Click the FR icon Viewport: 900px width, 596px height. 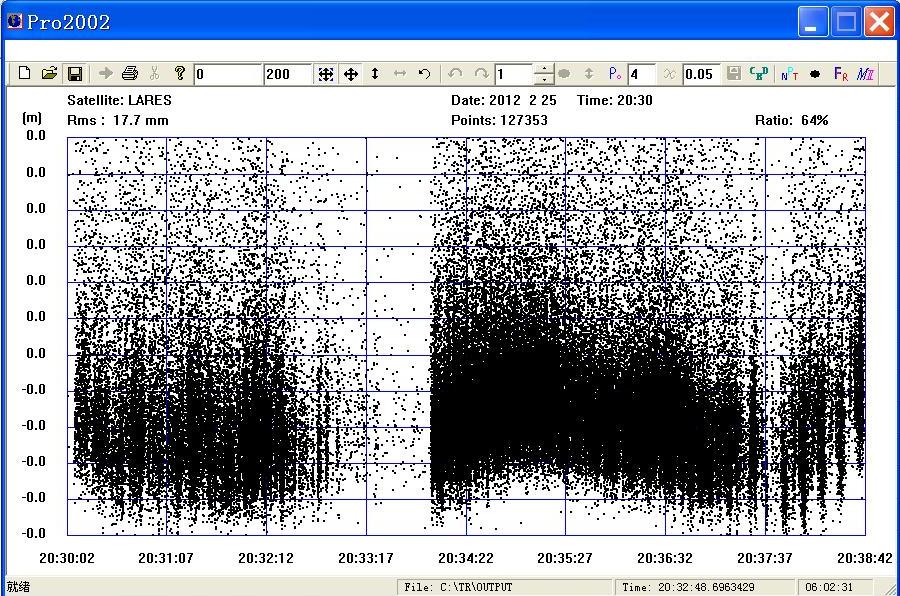[841, 74]
